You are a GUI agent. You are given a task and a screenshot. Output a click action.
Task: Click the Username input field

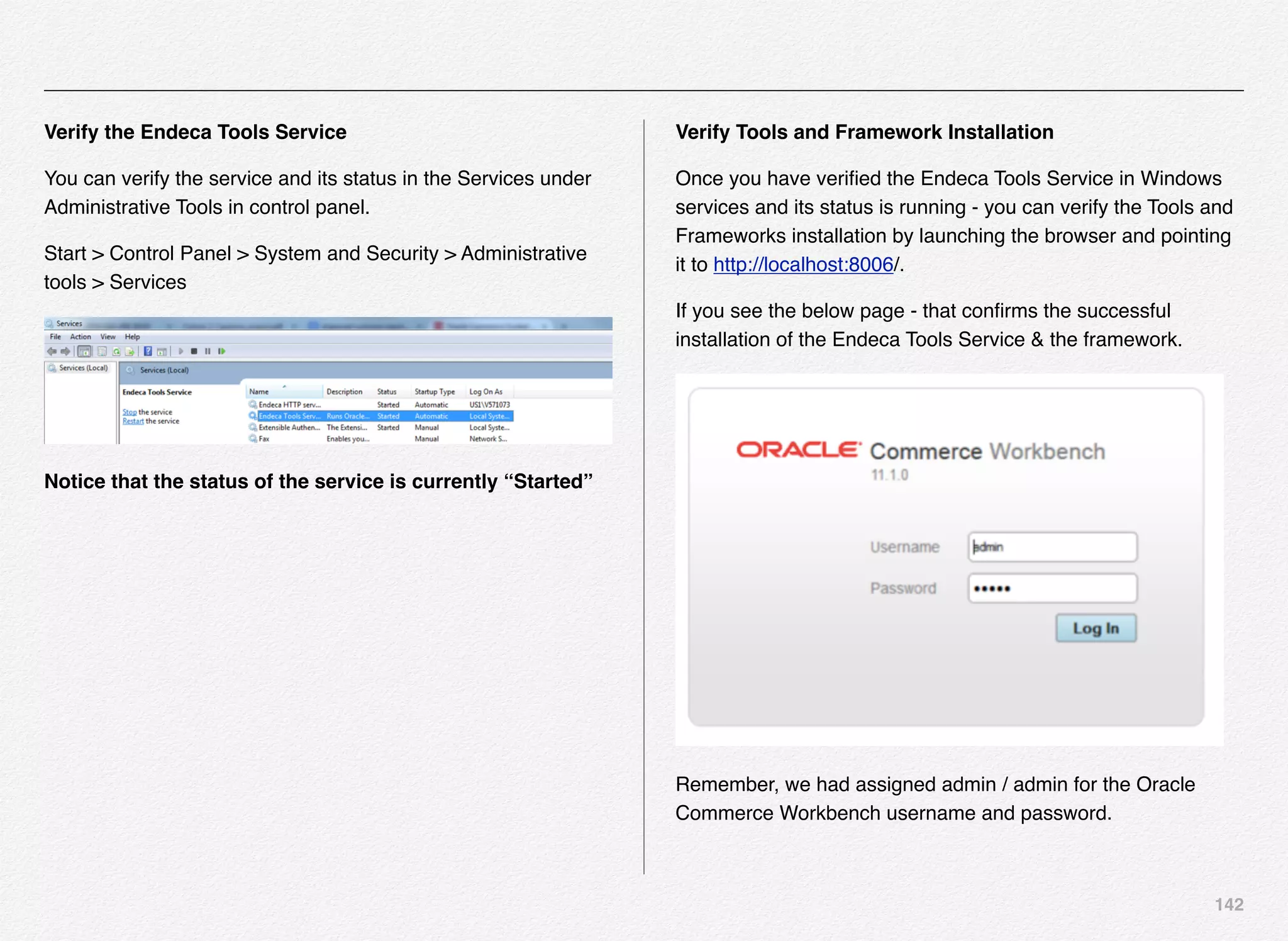click(1053, 547)
